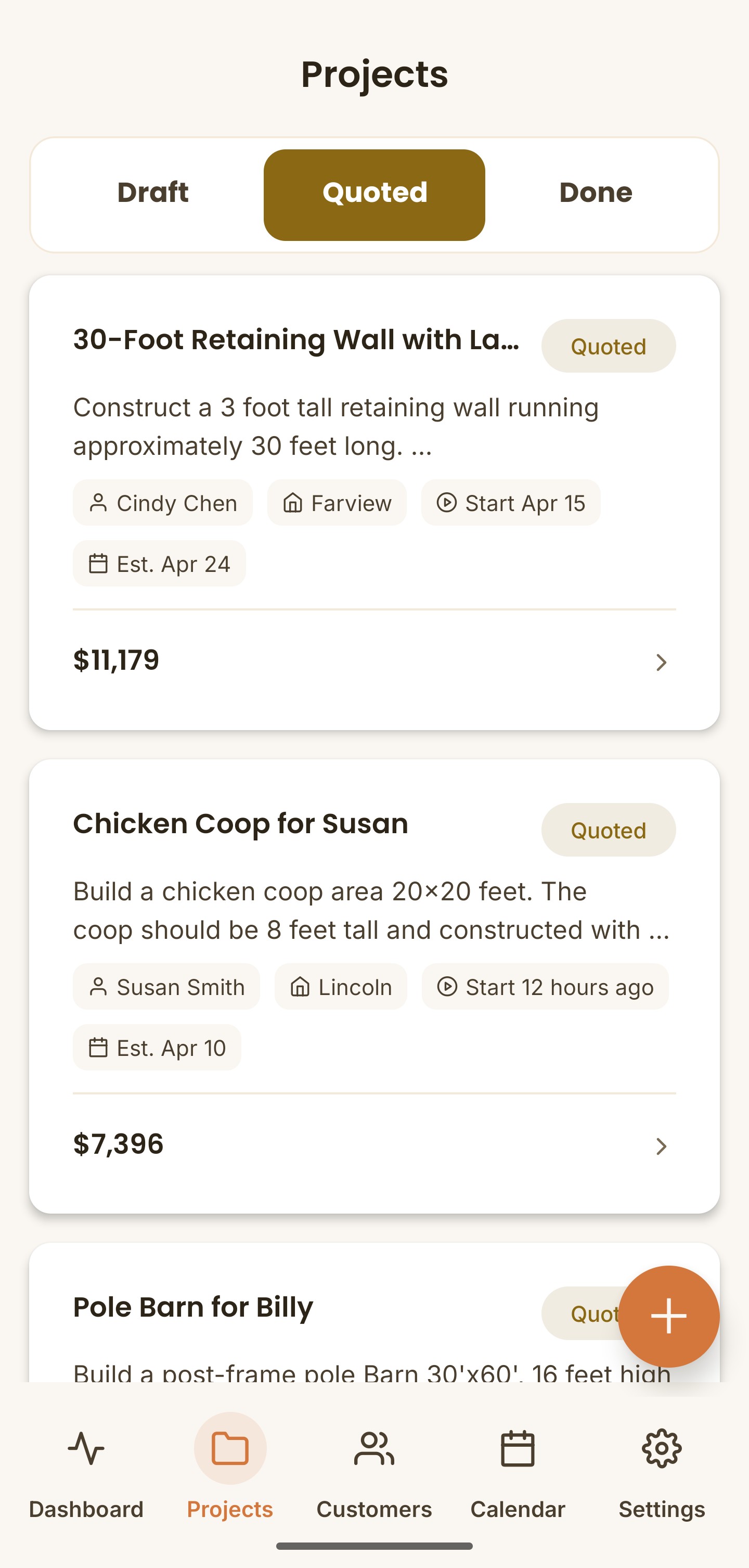Switch to the Draft filter

tap(153, 193)
